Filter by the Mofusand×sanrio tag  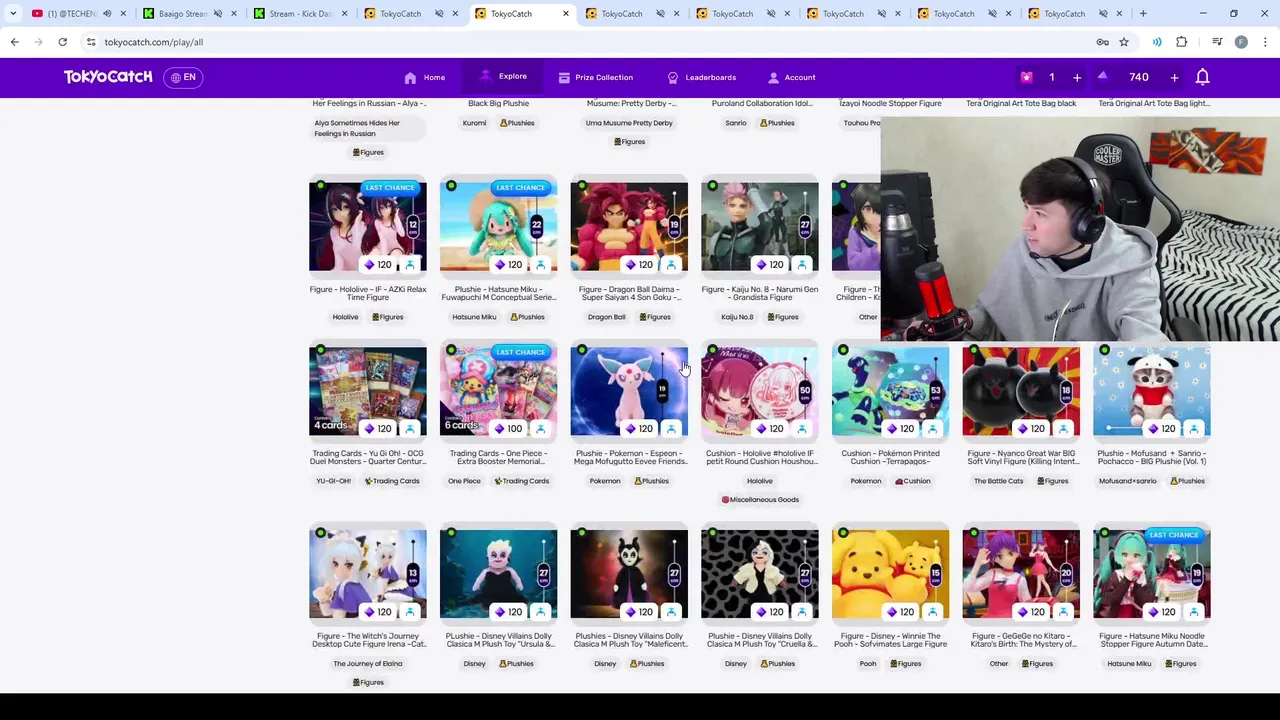coord(1128,481)
